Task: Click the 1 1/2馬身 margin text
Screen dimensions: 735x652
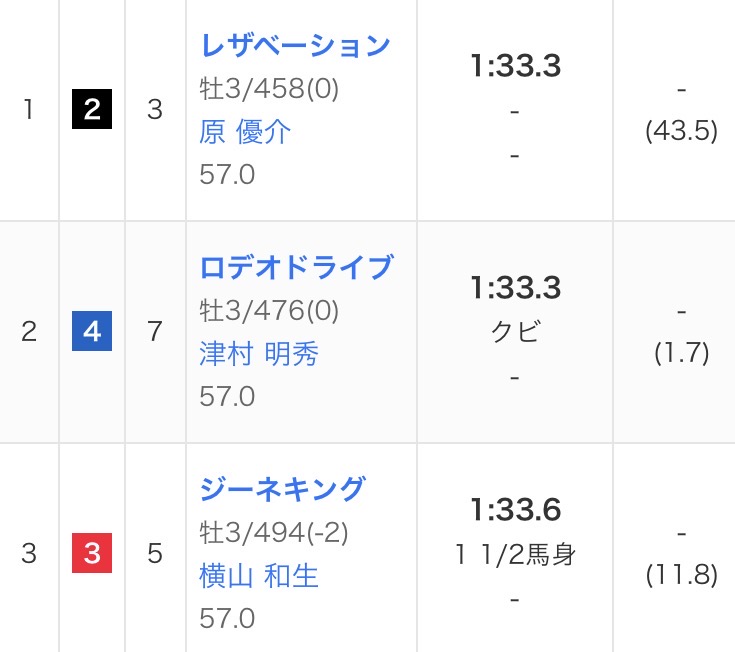Action: (515, 555)
